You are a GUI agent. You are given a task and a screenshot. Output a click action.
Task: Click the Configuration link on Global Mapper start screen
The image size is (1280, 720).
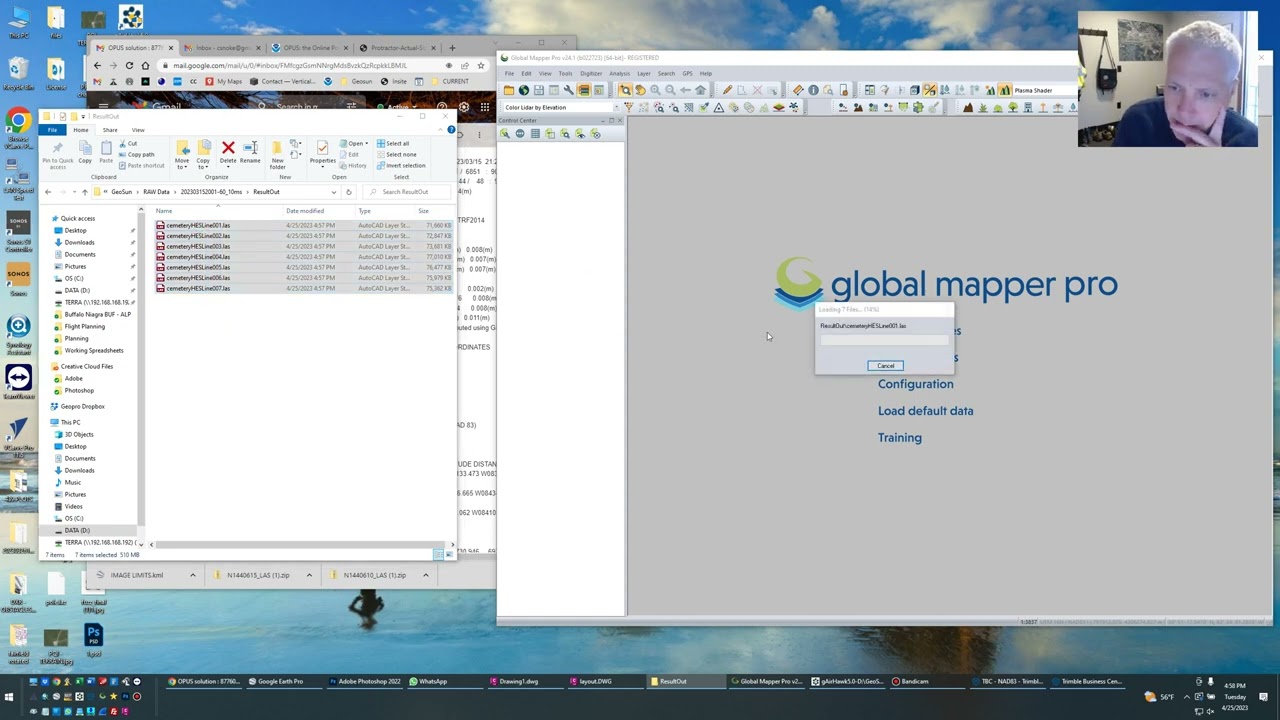(915, 384)
